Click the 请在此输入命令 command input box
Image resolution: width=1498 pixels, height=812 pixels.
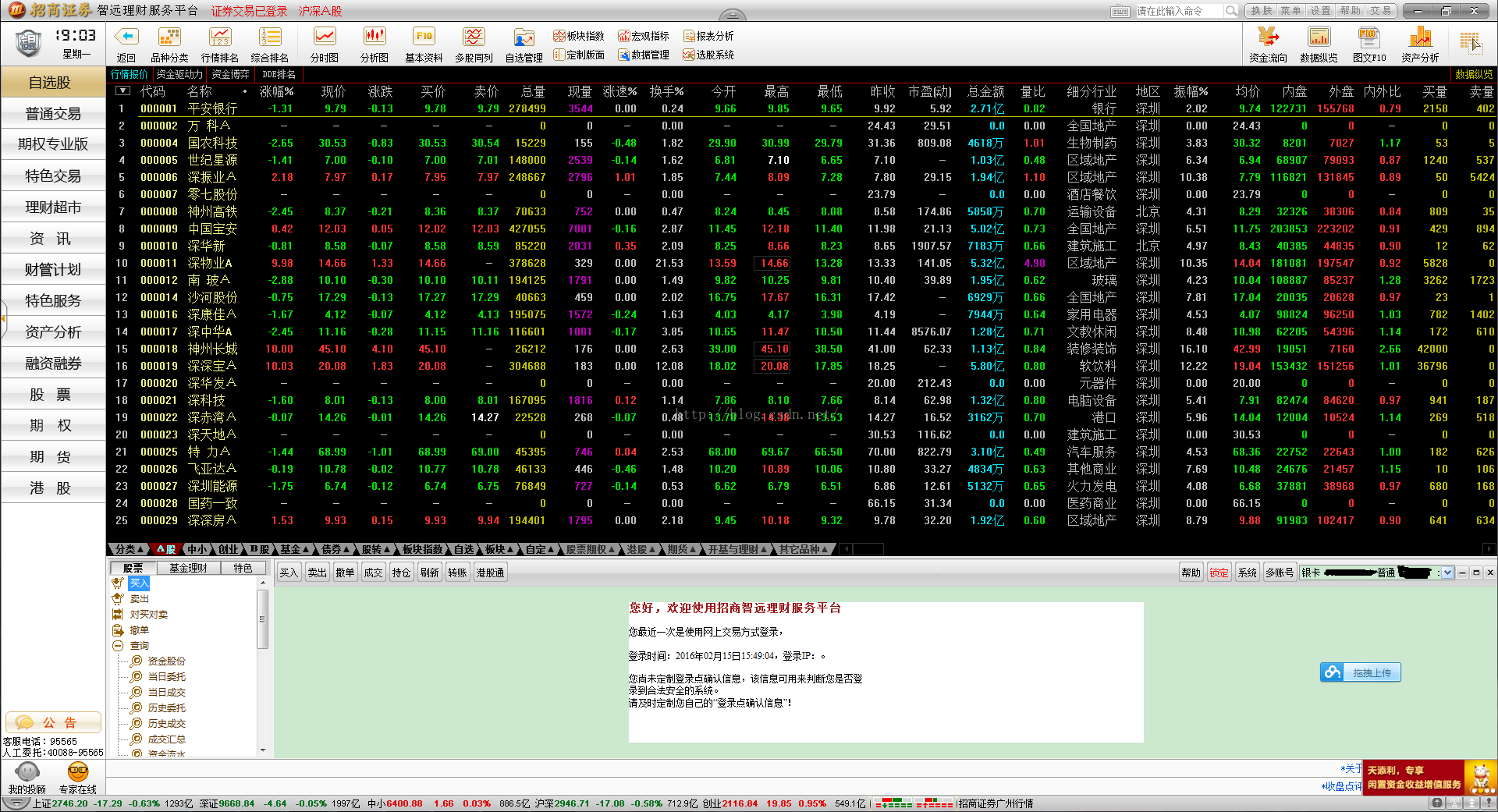pos(1179,11)
